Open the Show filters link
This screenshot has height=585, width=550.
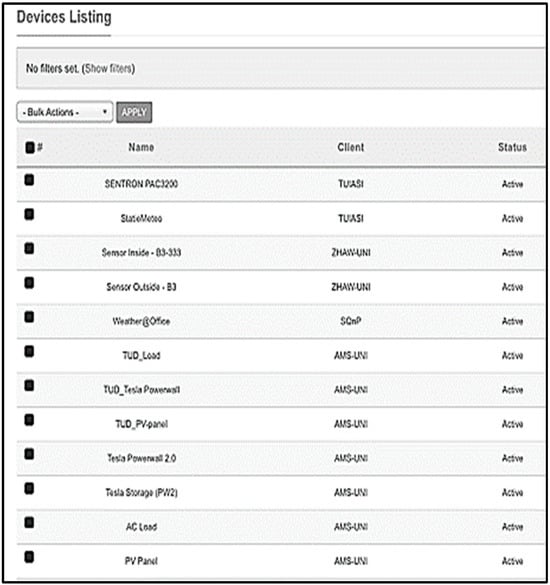[x=108, y=68]
